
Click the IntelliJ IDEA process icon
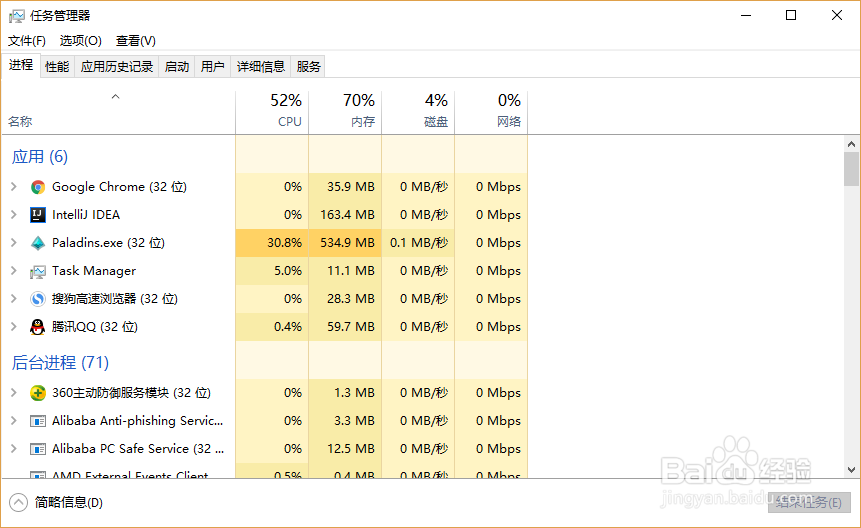pos(38,215)
